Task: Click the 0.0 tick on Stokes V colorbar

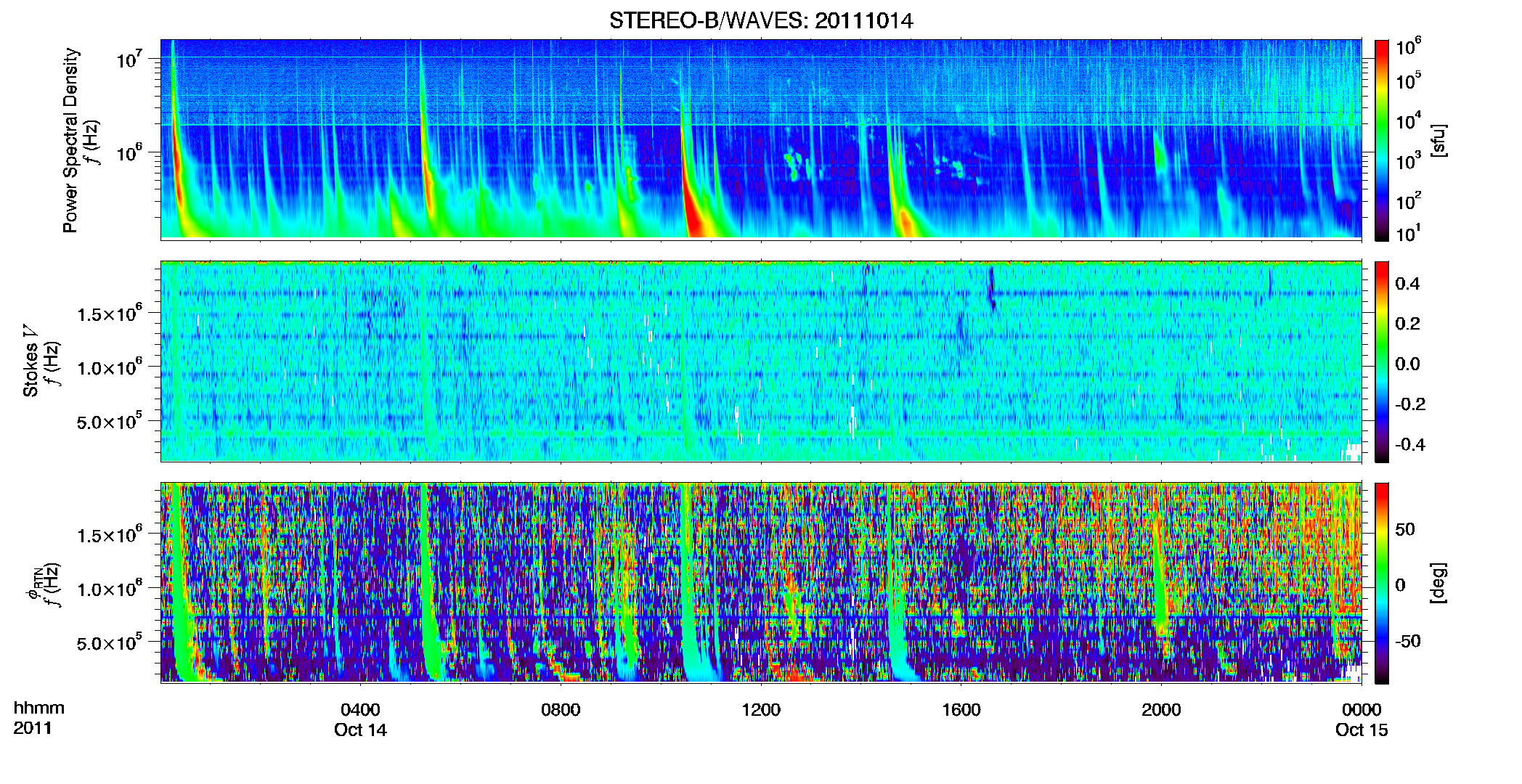Action: (x=1407, y=364)
